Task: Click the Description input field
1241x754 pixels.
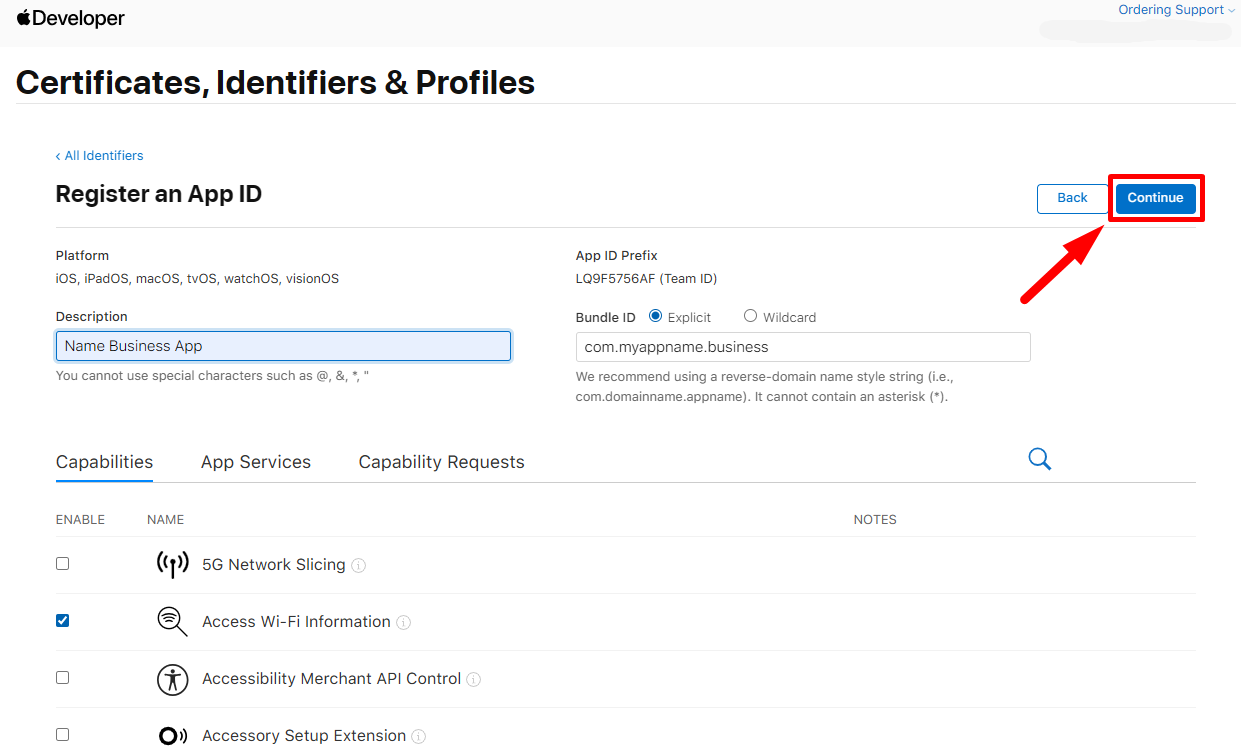Action: [283, 346]
